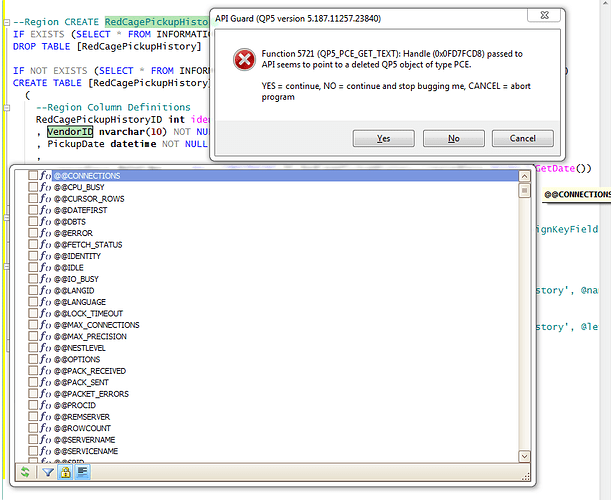Check the box for @@OPTIONS
The height and width of the screenshot is (500, 611).
coord(33,359)
